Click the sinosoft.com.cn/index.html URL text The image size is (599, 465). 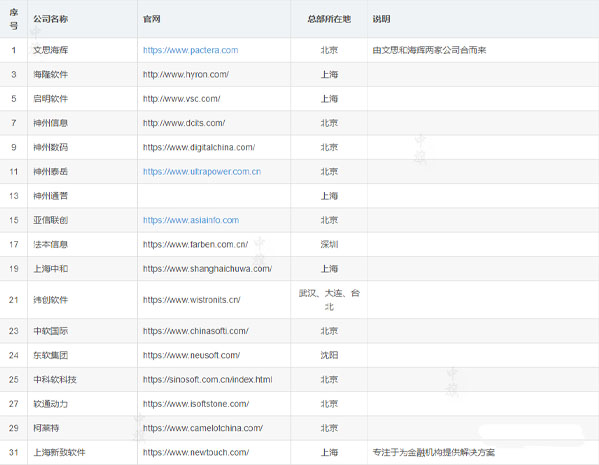[x=207, y=379]
